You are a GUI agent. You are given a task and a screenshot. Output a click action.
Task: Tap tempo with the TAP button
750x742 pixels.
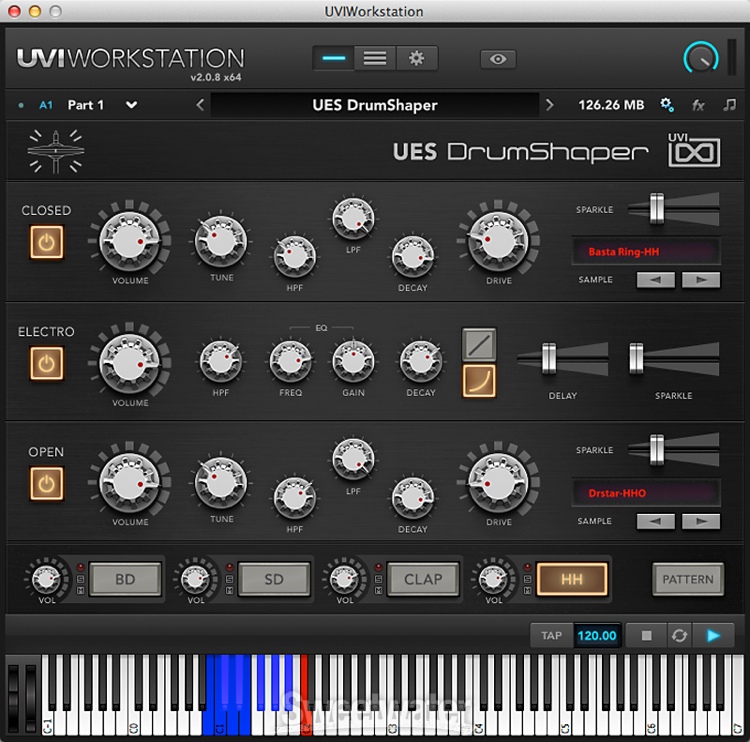point(551,636)
